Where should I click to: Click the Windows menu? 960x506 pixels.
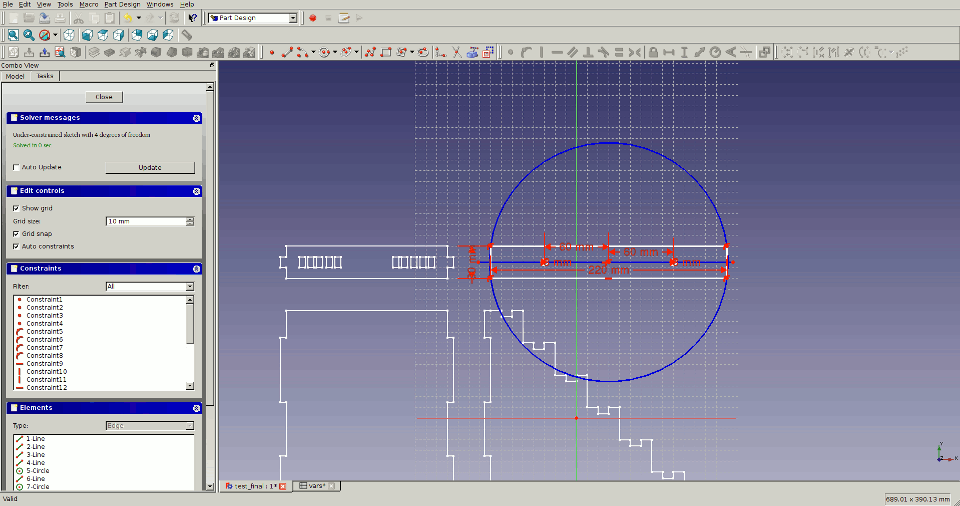pyautogui.click(x=160, y=4)
